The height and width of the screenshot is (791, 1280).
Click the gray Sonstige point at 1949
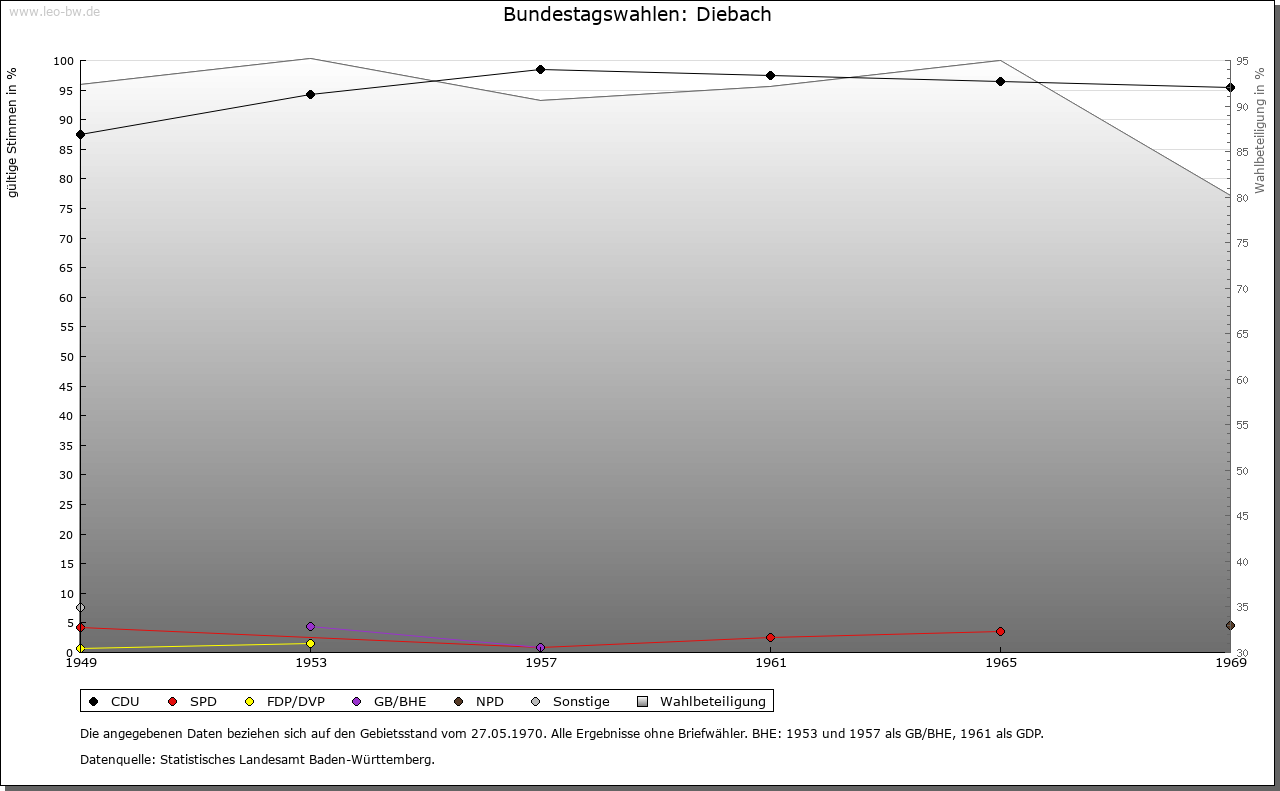pyautogui.click(x=80, y=607)
